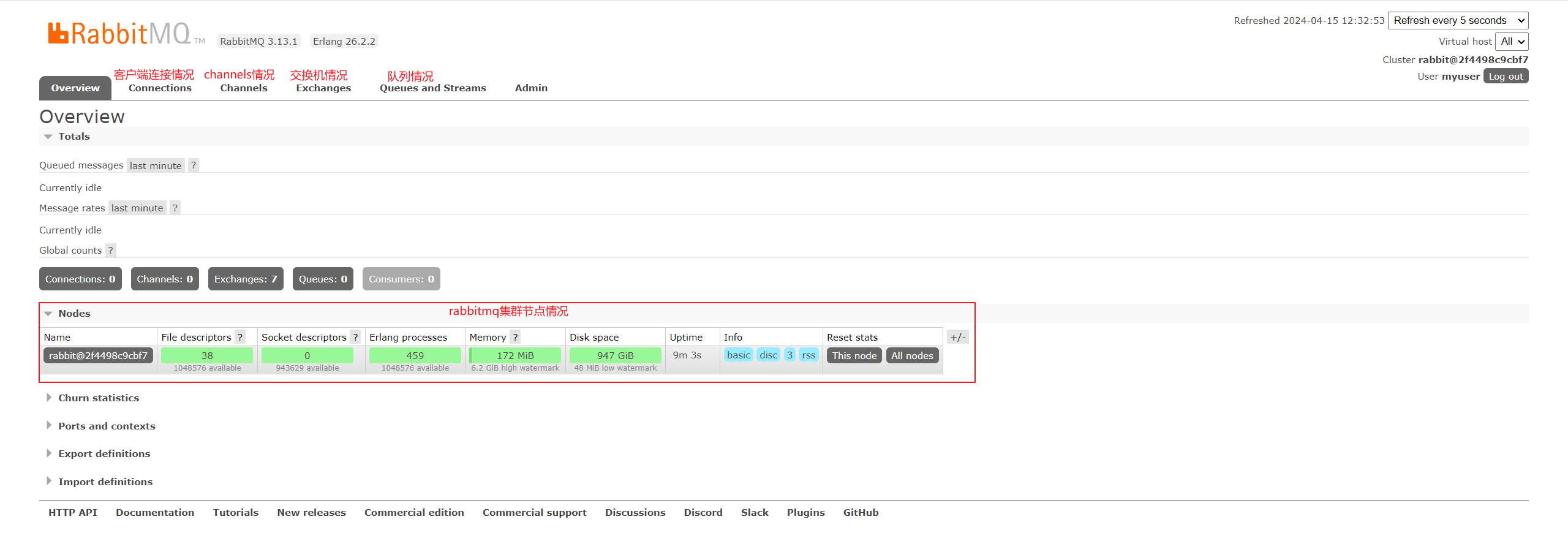Open the Documentation footer link

click(155, 513)
